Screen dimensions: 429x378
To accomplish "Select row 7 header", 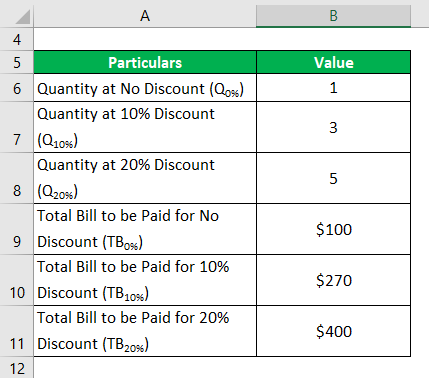I will pyautogui.click(x=17, y=127).
